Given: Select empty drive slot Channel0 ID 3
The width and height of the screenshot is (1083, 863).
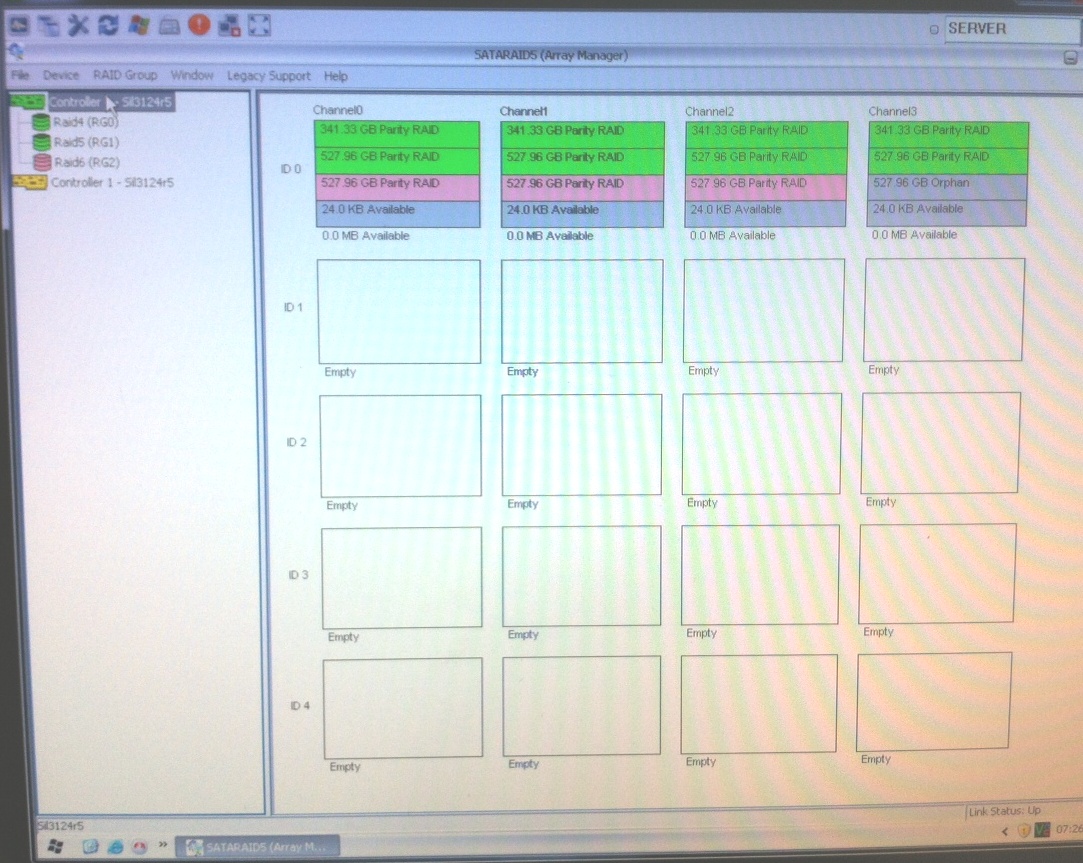Looking at the screenshot, I should tap(402, 578).
